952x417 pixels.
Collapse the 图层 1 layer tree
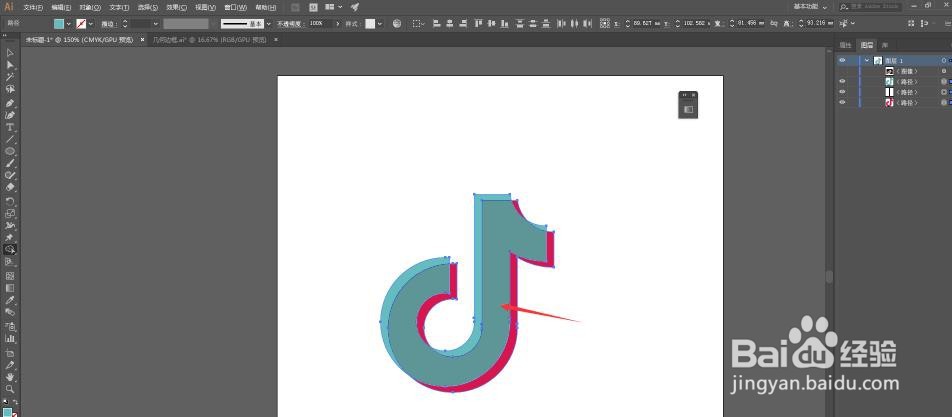[x=867, y=60]
